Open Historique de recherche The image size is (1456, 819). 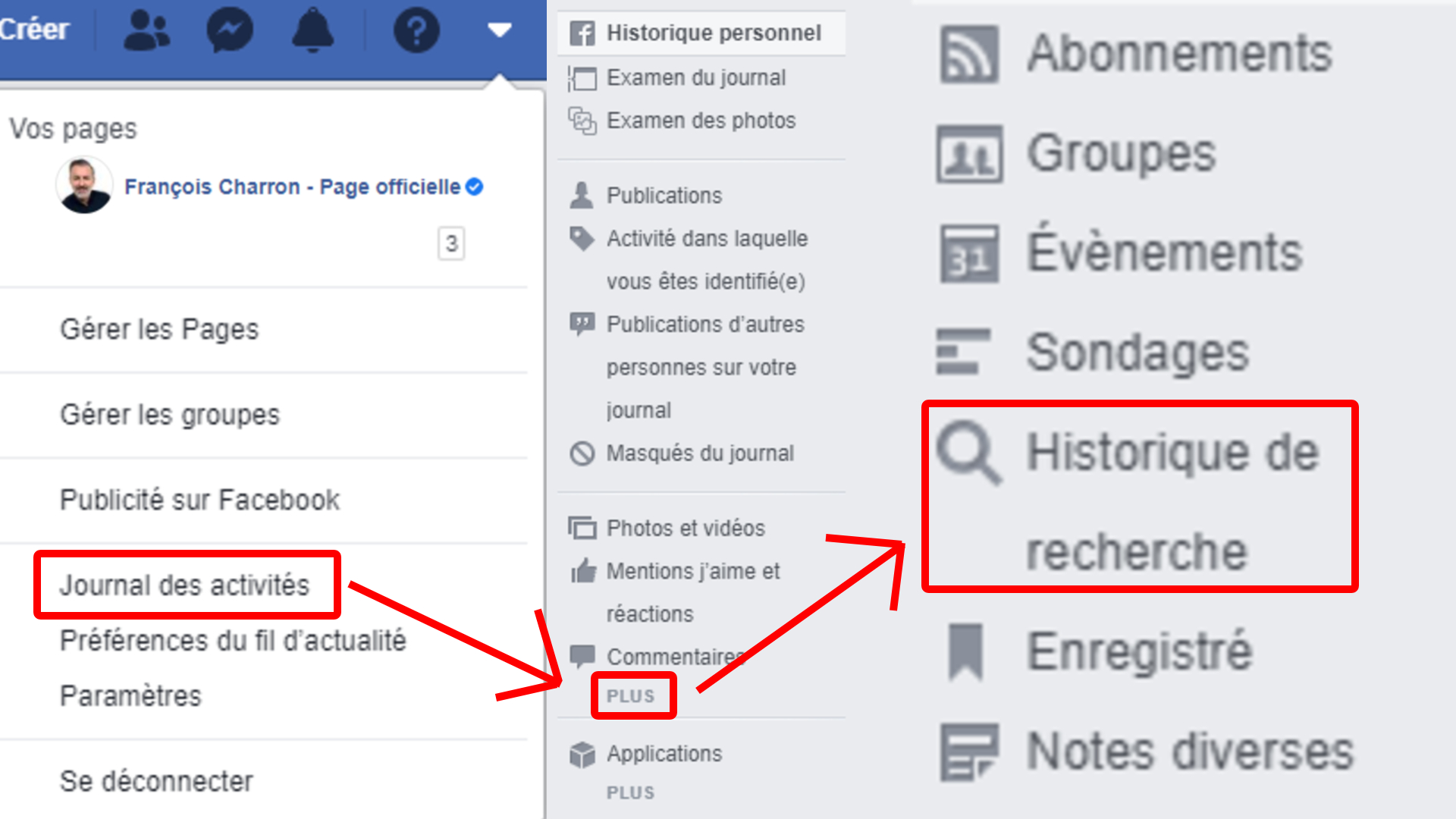coord(1172,500)
